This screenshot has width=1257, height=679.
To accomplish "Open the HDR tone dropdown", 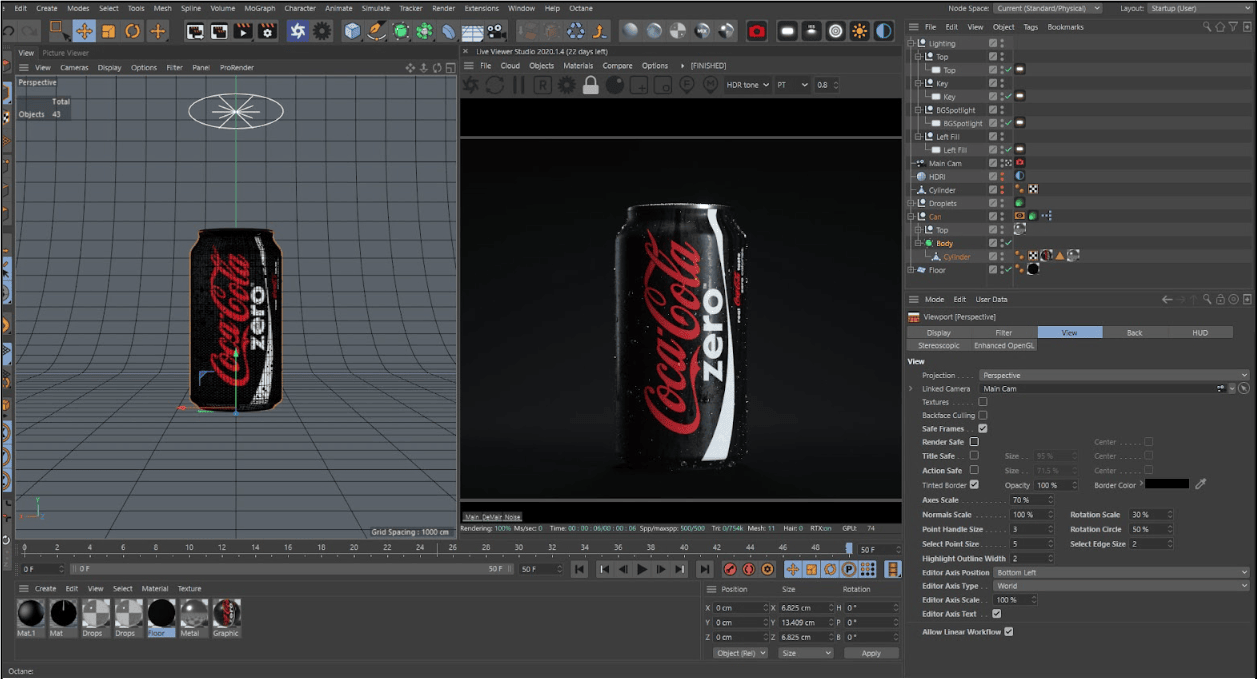I will pyautogui.click(x=748, y=85).
